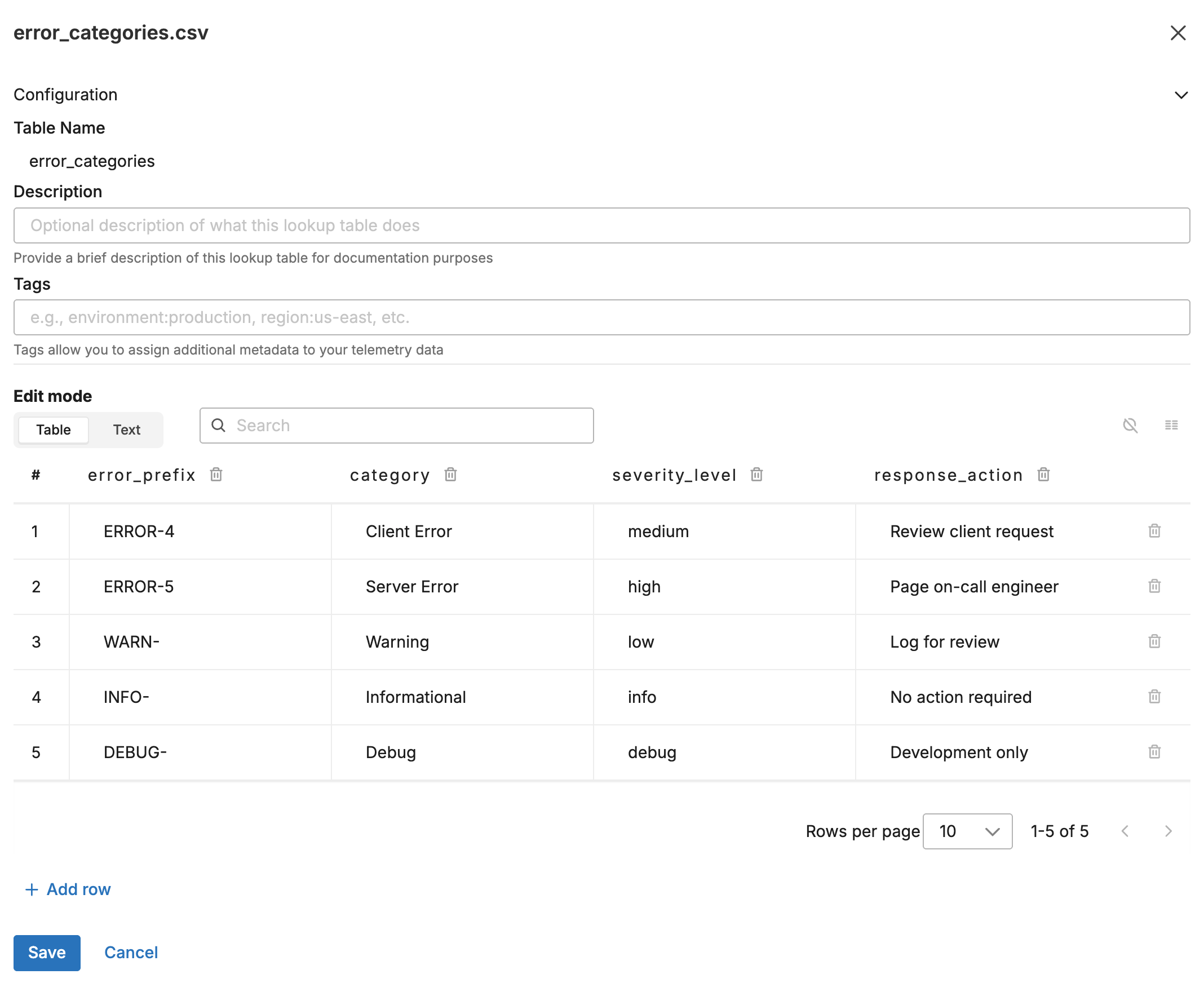The height and width of the screenshot is (983, 1204).
Task: Cancel editing the lookup table
Action: pyautogui.click(x=131, y=953)
